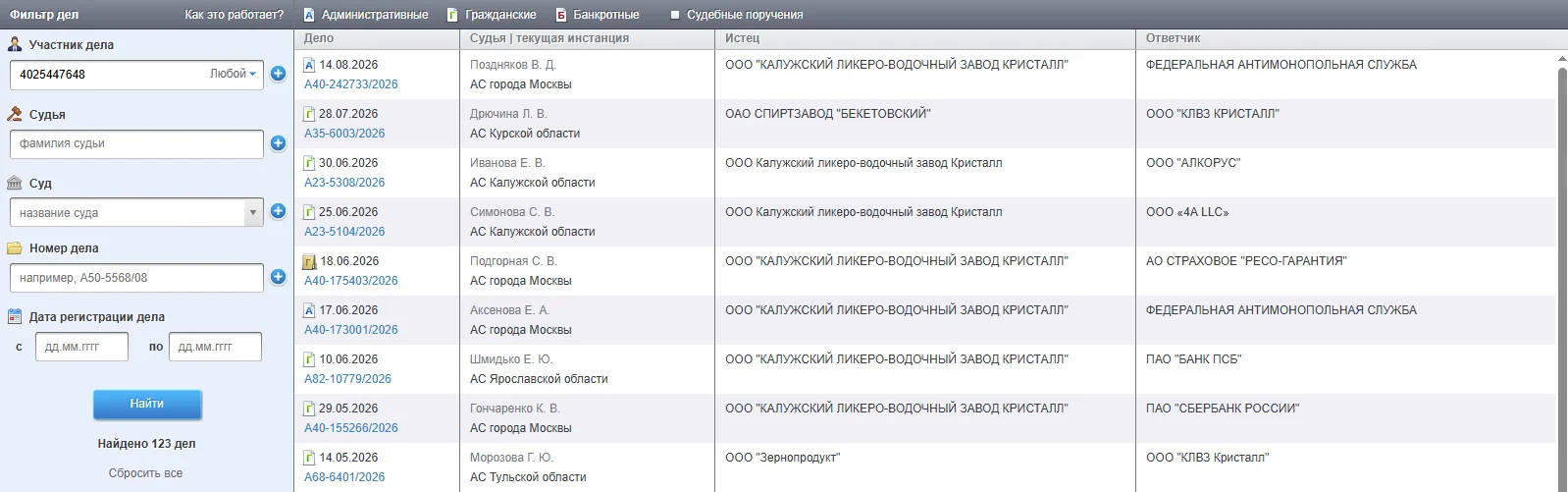Click the Гражданские tab icon
1568x492 pixels.
[452, 15]
